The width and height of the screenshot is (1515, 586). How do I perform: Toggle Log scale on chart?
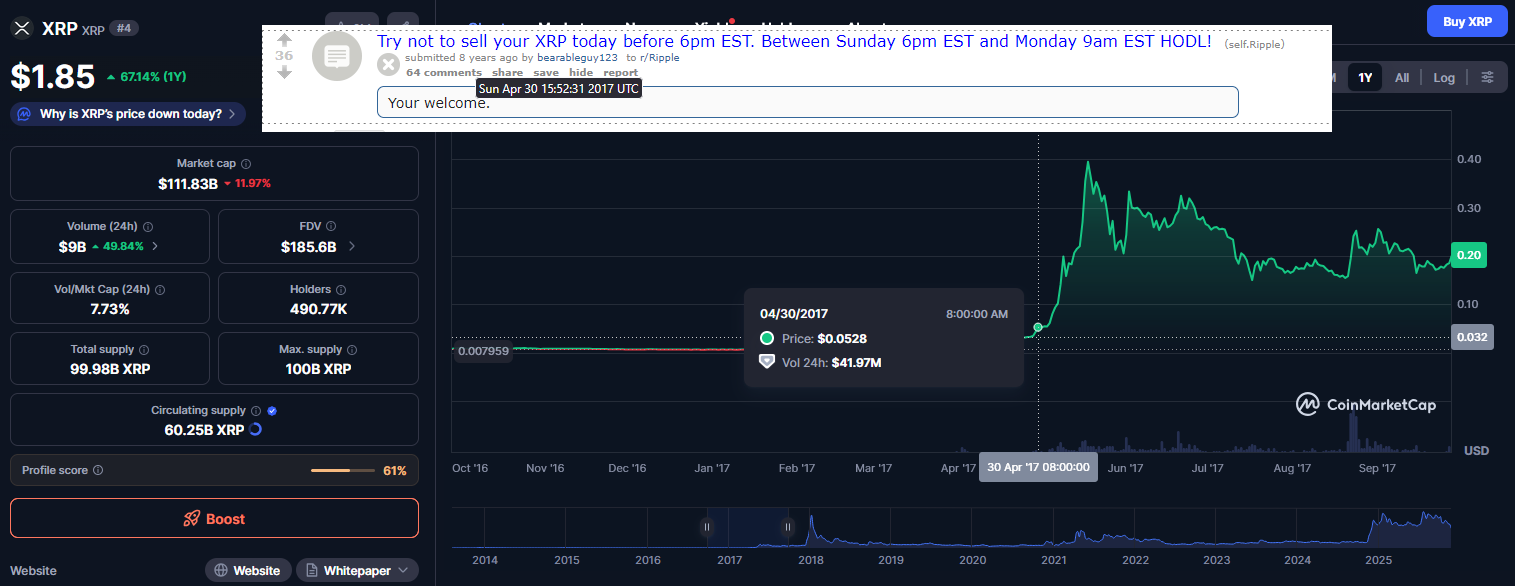1444,78
